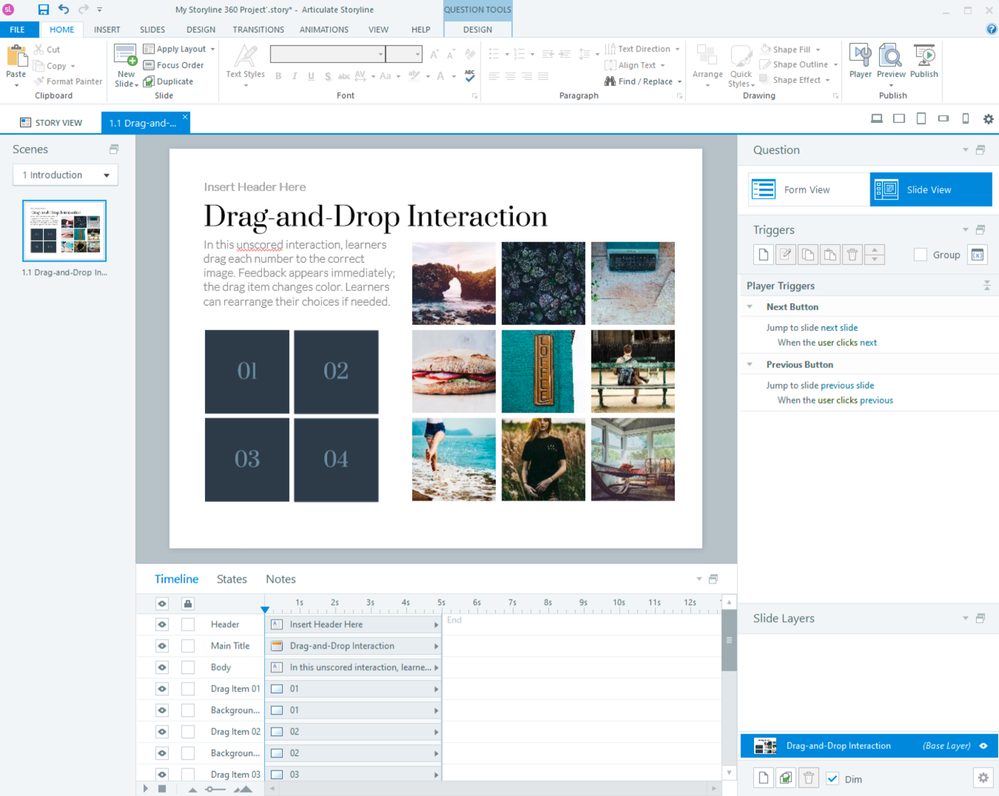The width and height of the screenshot is (999, 796).
Task: Click the 'next slide' link in the Next Button trigger
Action: [839, 328]
